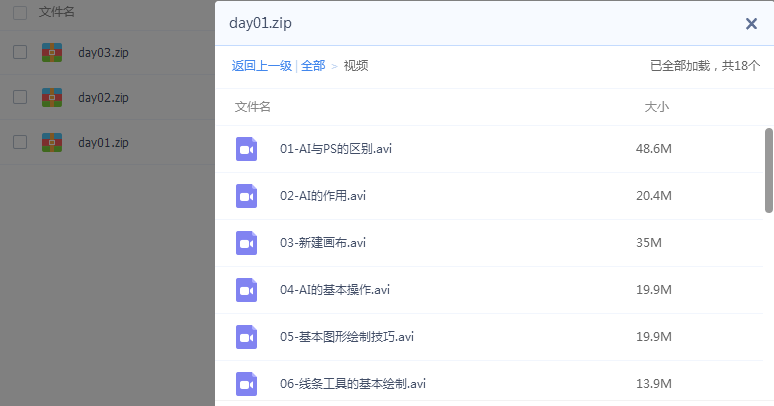Image resolution: width=774 pixels, height=406 pixels.
Task: Close the day01.zip preview panel
Action: (751, 24)
